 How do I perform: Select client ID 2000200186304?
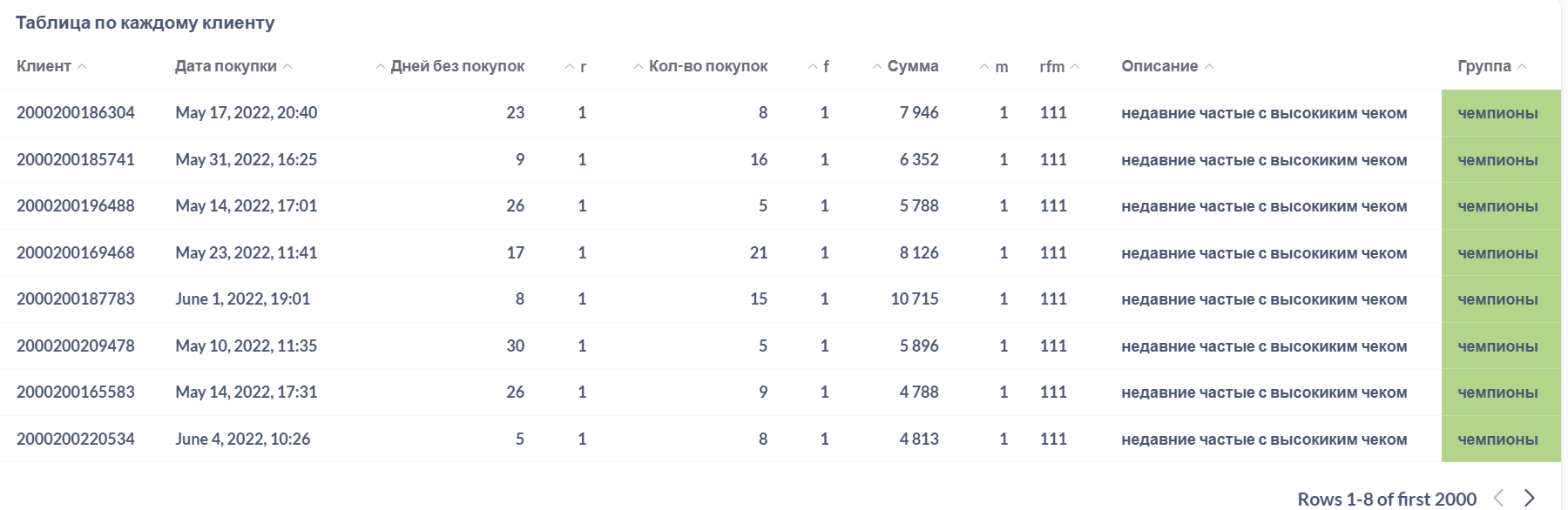tap(76, 113)
